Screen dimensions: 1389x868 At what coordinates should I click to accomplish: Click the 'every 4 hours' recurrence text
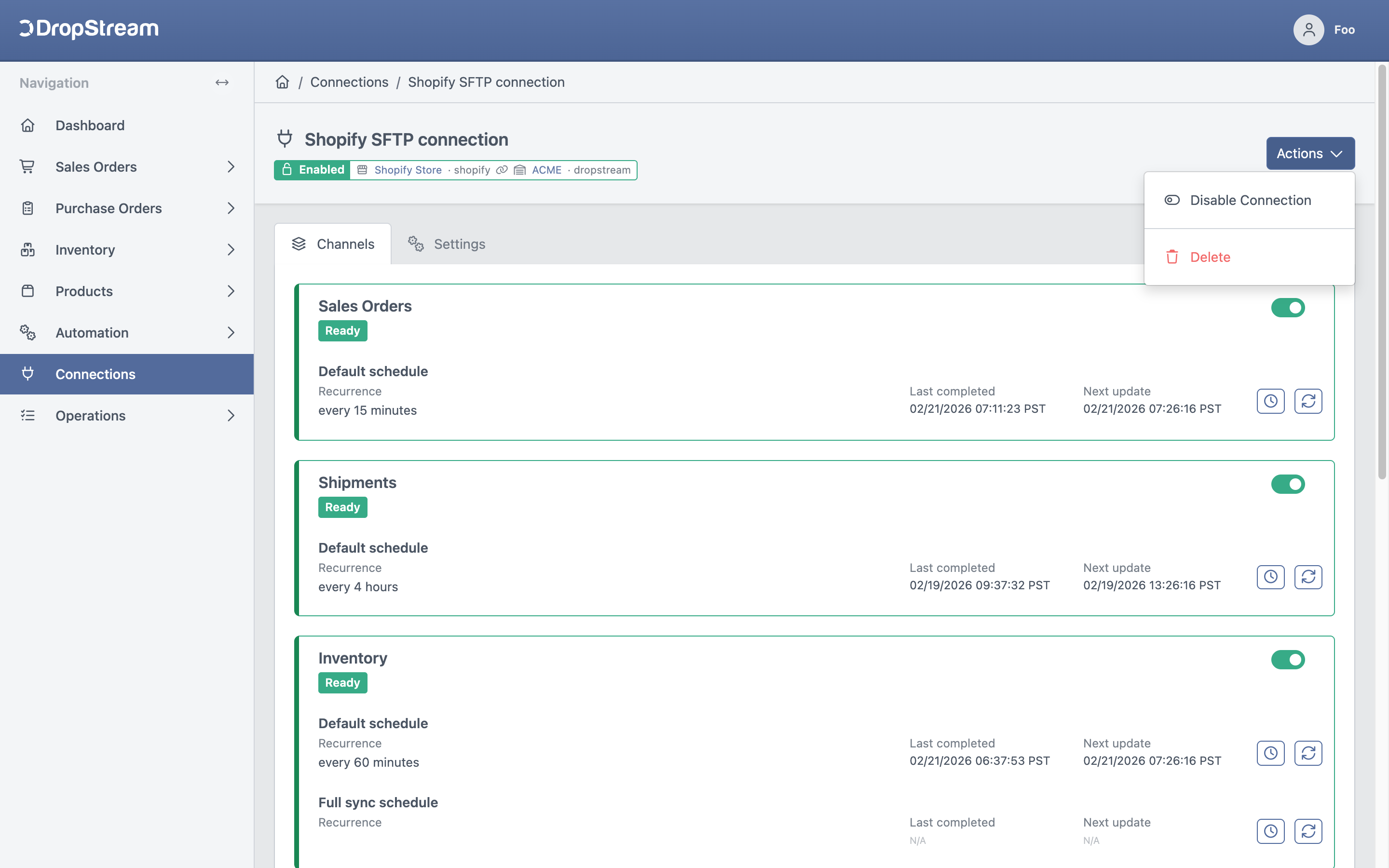click(358, 587)
